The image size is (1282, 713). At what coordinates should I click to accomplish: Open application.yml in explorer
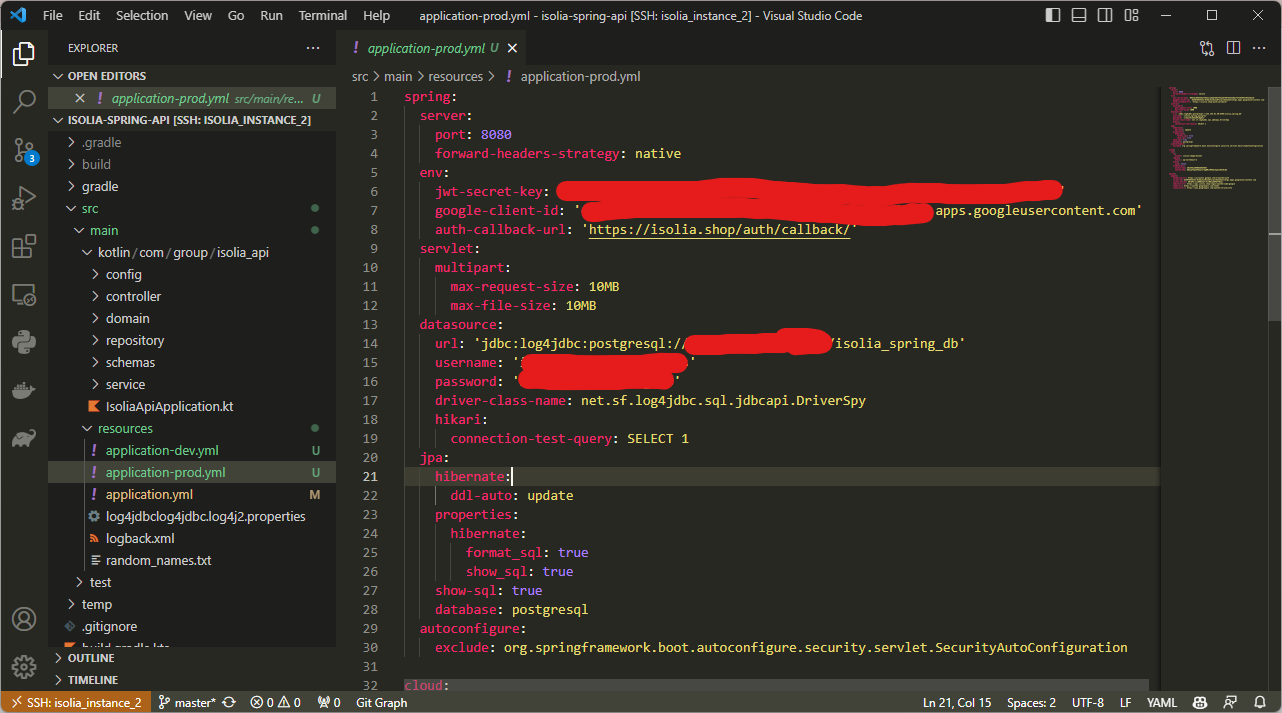[192, 494]
